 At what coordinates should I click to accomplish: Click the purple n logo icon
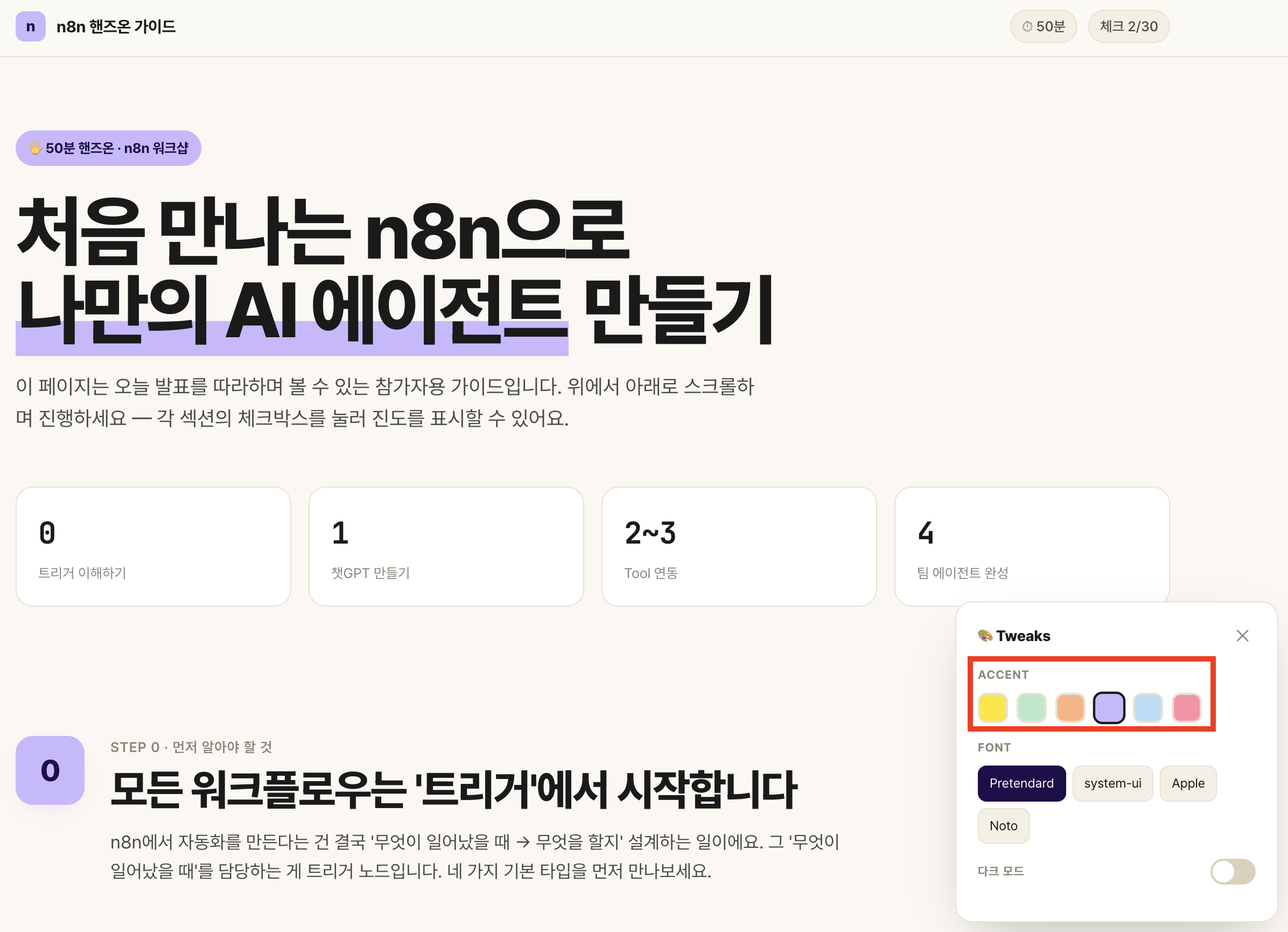tap(31, 27)
